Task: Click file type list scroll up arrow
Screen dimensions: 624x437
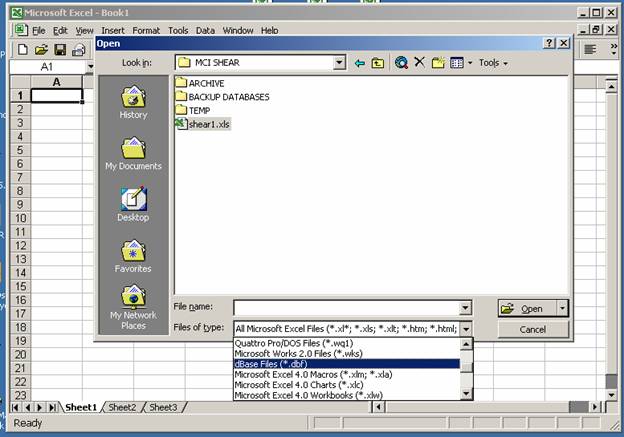Action: pyautogui.click(x=466, y=344)
